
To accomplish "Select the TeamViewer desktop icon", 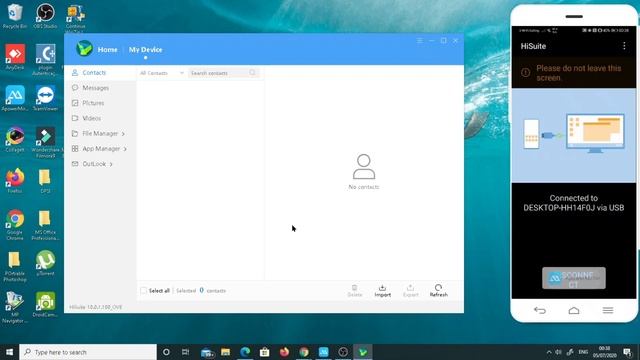I will tap(45, 98).
